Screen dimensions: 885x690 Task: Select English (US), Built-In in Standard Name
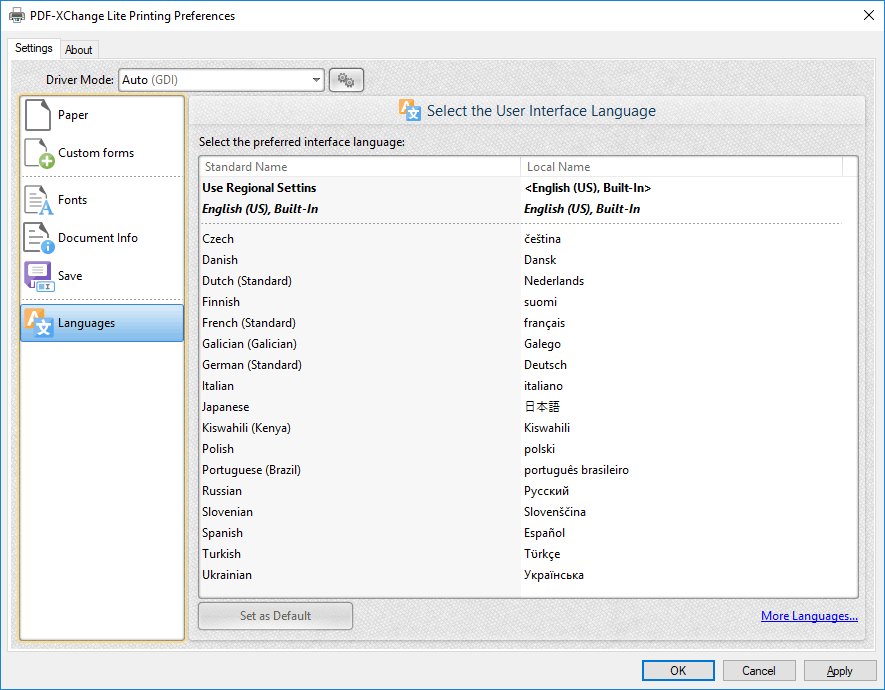point(260,209)
